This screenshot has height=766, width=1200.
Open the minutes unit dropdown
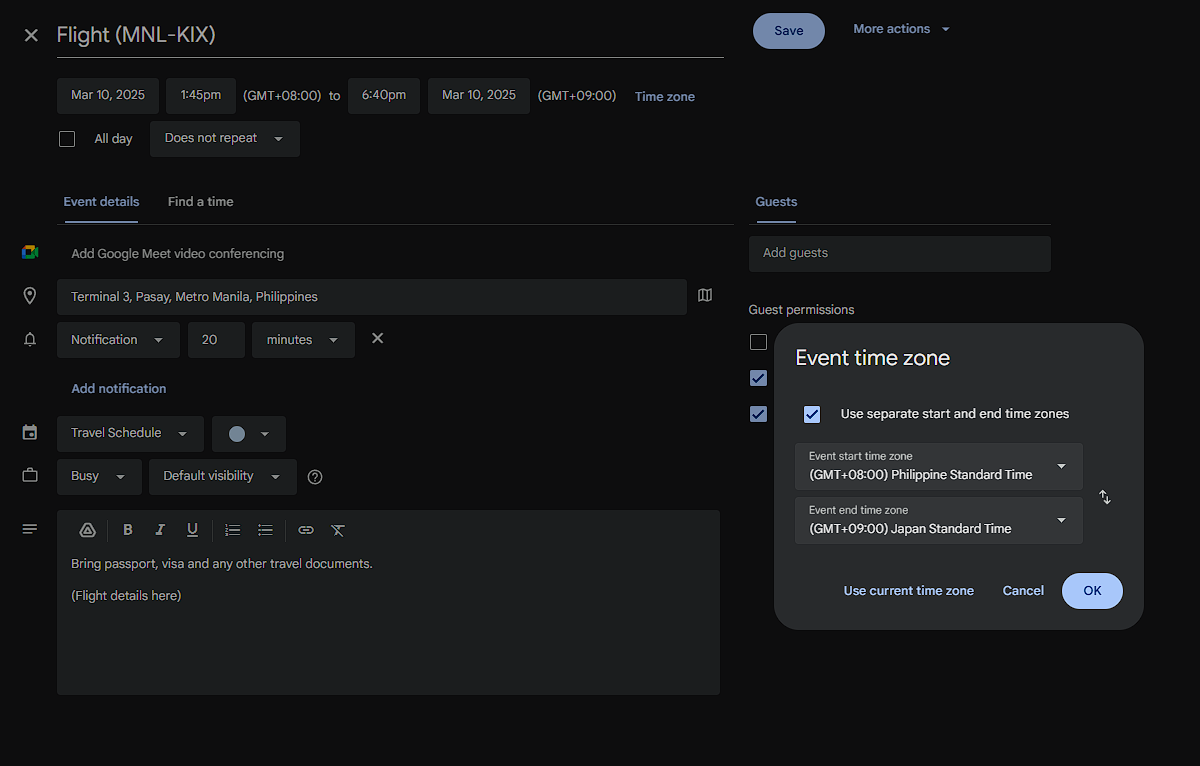(x=303, y=340)
